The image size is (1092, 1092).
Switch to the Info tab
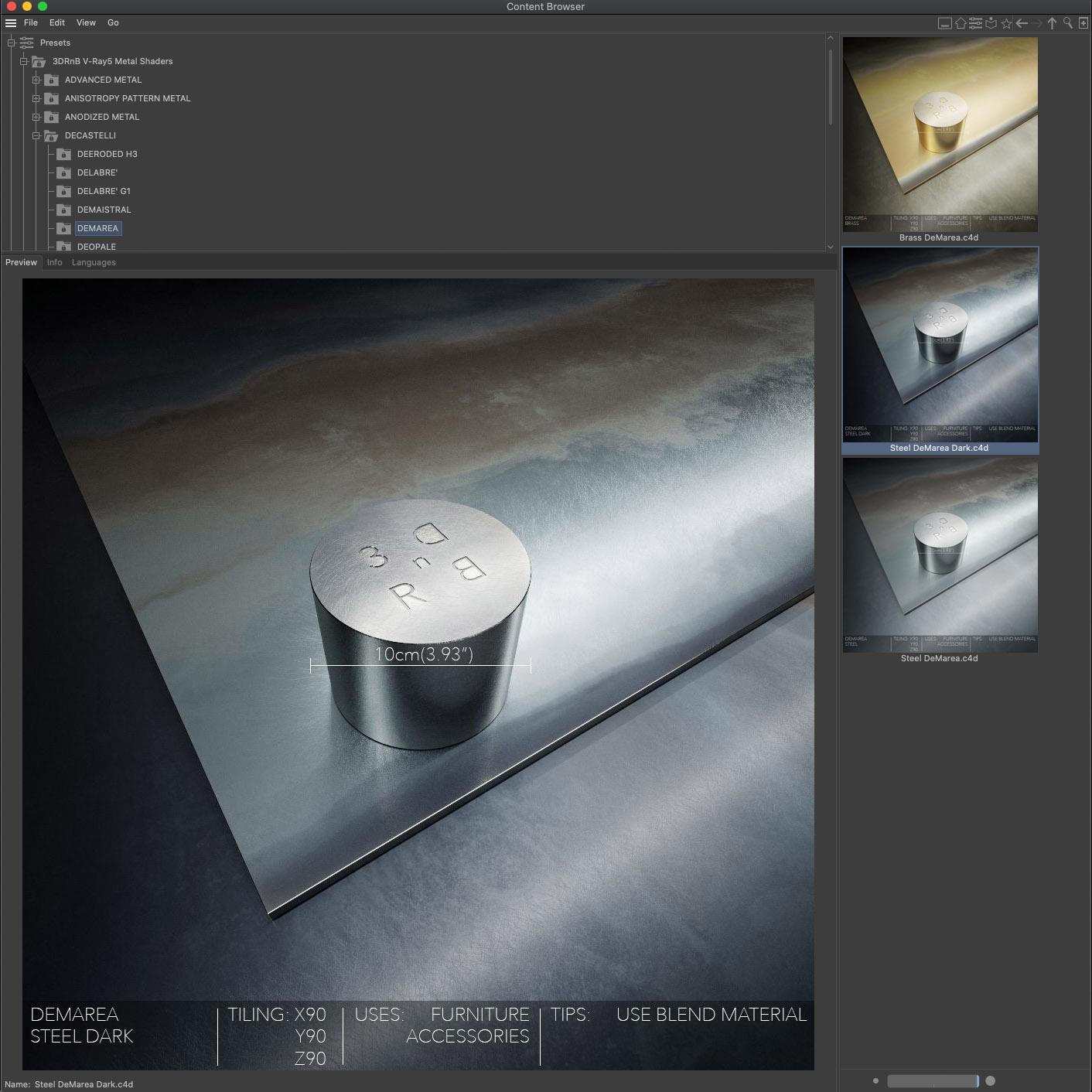(54, 262)
